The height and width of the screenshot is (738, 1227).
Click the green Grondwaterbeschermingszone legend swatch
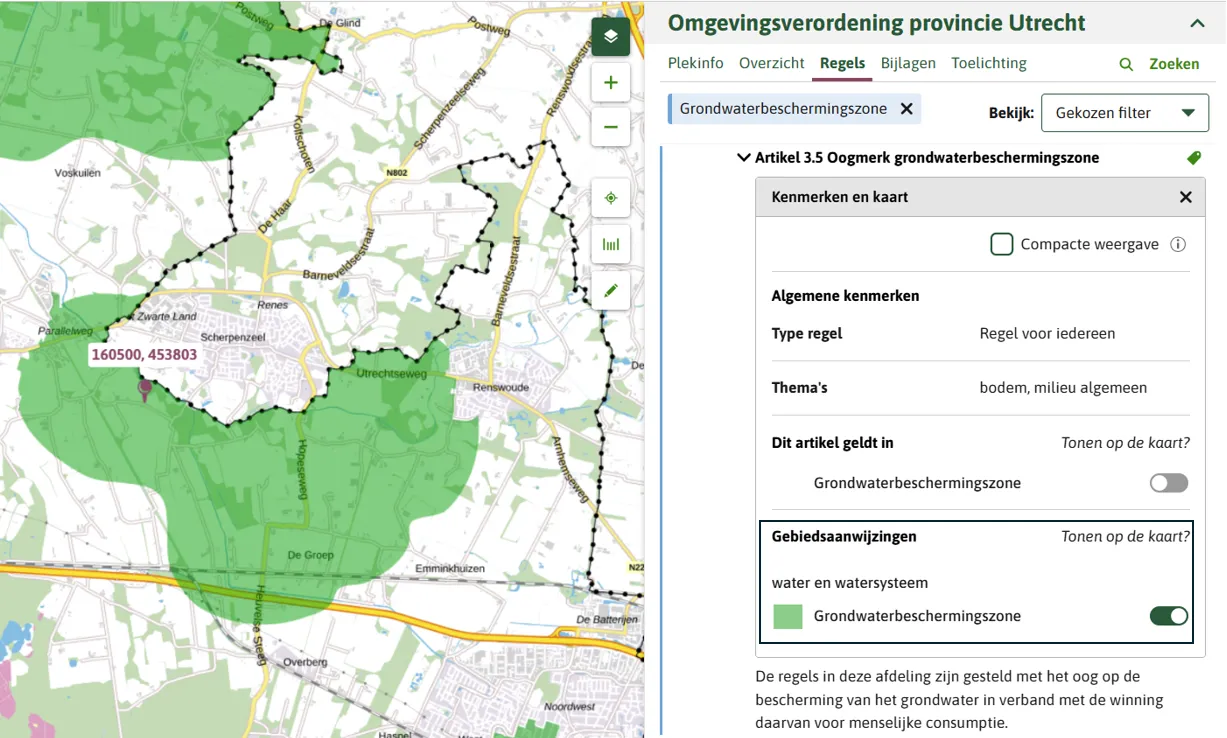point(788,616)
